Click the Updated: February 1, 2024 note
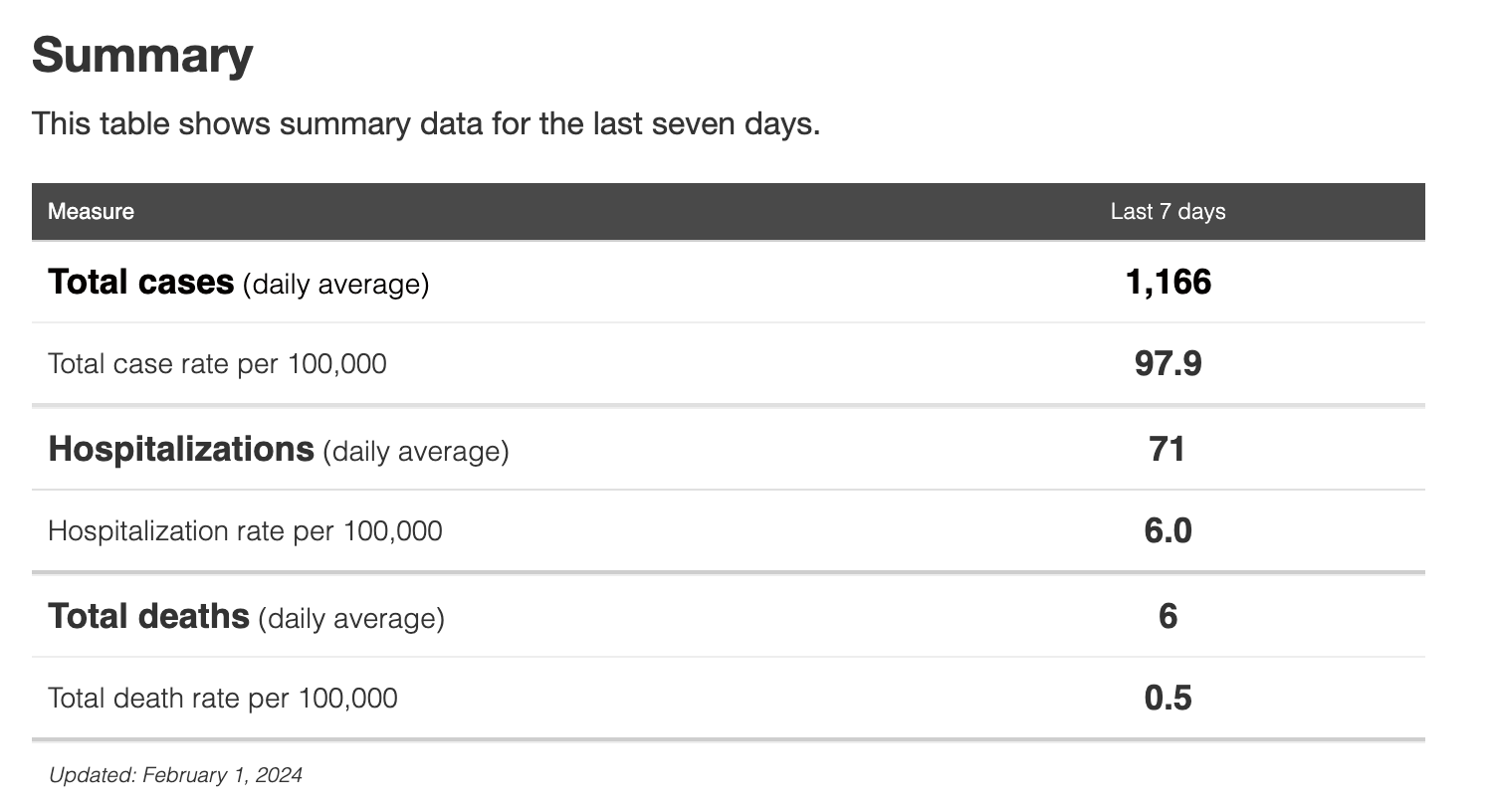This screenshot has height=812, width=1491. [175, 775]
